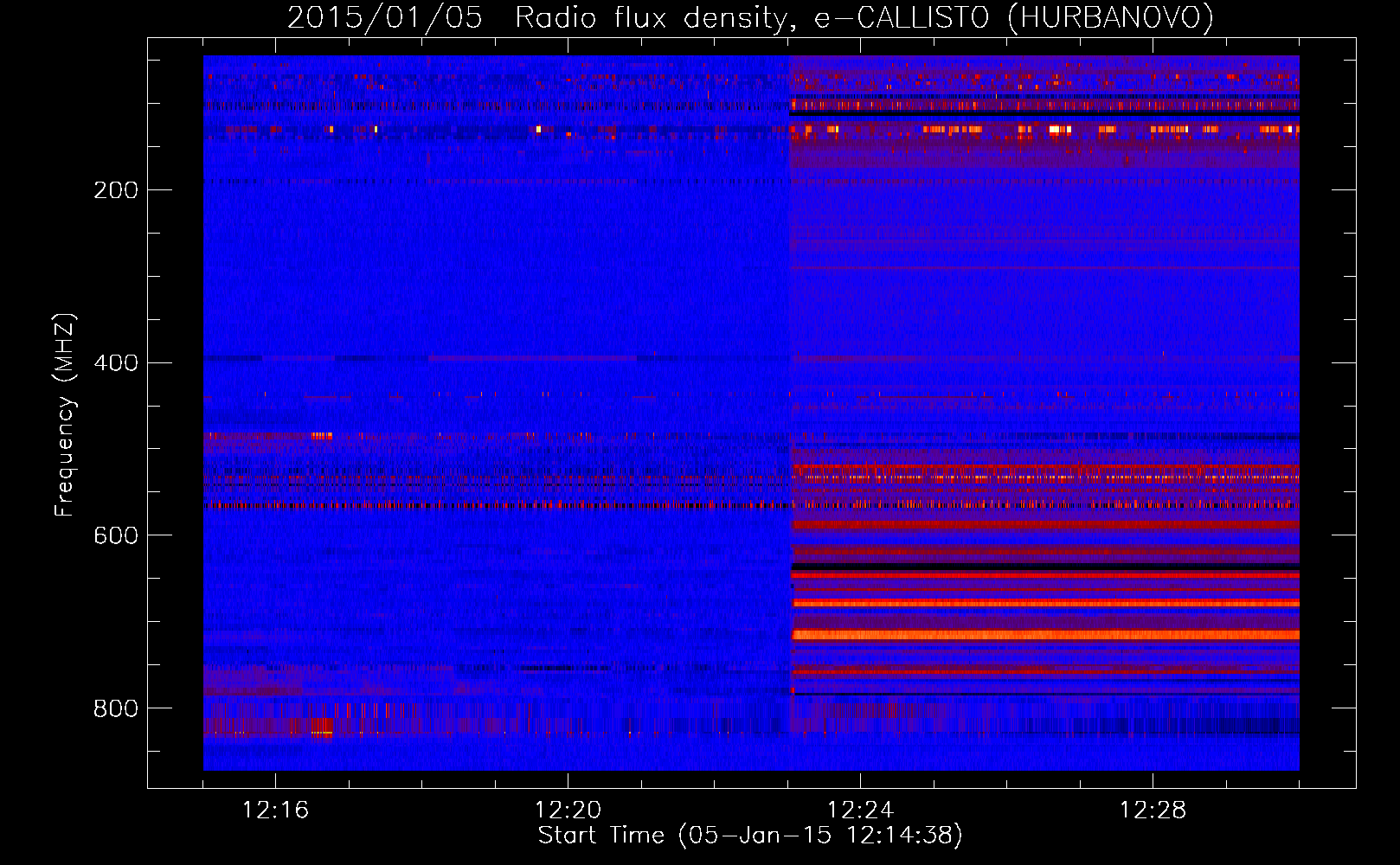Click the "Start Time (05-Jan-15 12:14:38)" axis label
1400x865 pixels.
coord(750,836)
